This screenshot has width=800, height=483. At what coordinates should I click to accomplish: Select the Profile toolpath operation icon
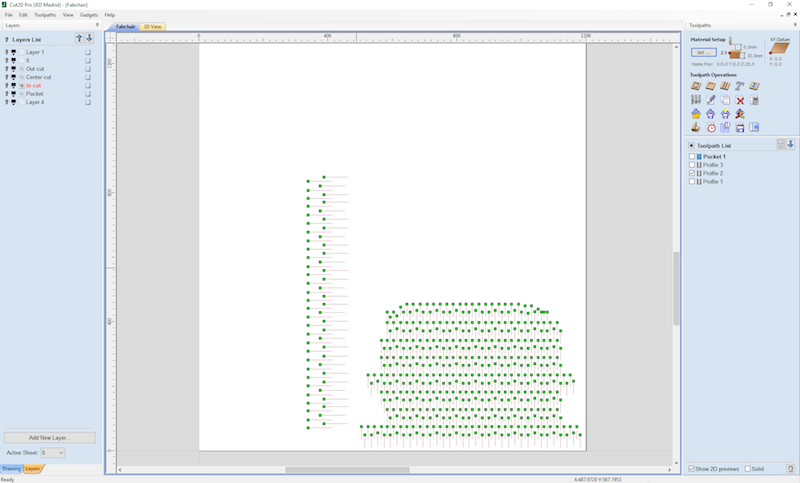(696, 86)
